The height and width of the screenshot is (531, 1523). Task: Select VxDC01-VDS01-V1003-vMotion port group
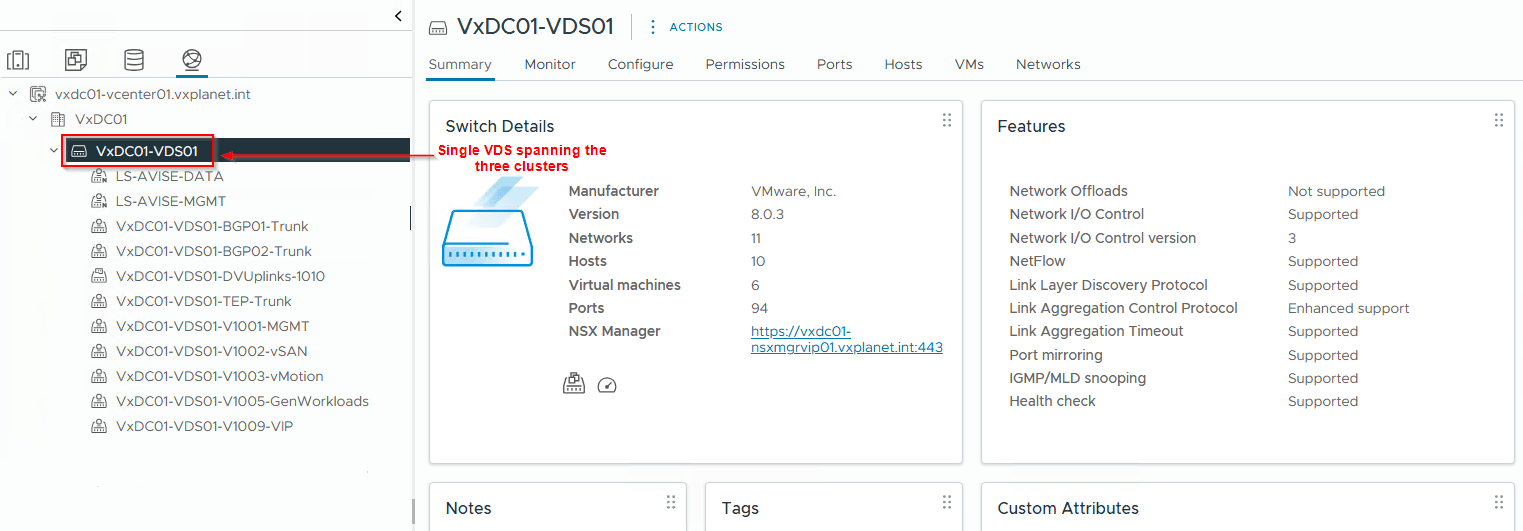pos(220,376)
